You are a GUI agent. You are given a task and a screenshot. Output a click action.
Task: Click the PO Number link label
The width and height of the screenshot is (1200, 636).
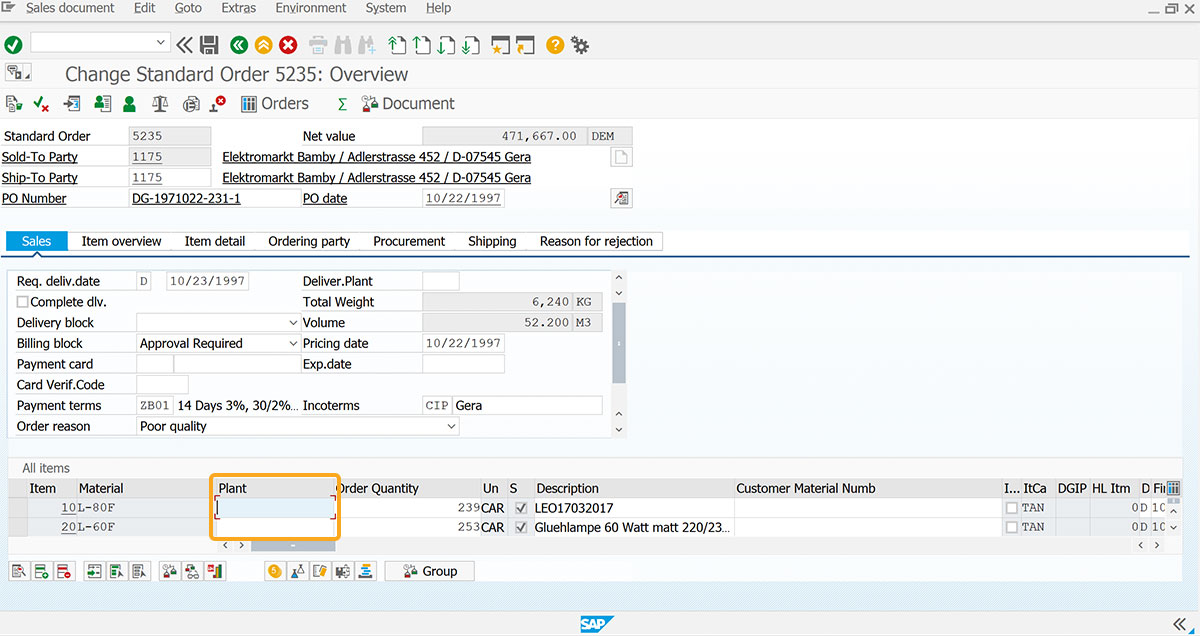[34, 199]
